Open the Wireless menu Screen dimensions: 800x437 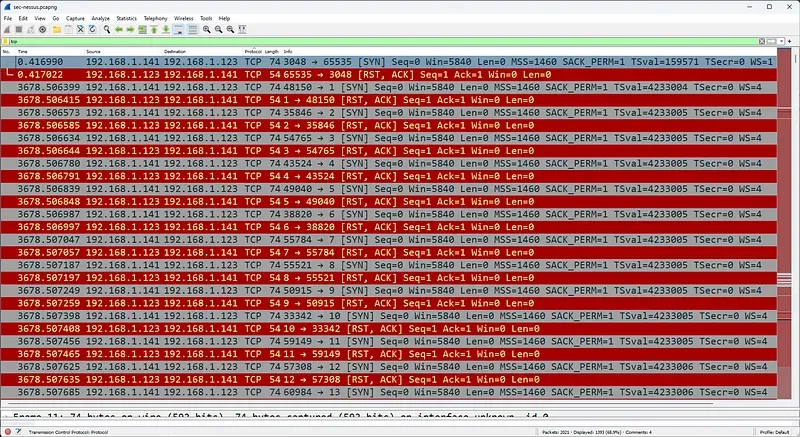tap(184, 18)
